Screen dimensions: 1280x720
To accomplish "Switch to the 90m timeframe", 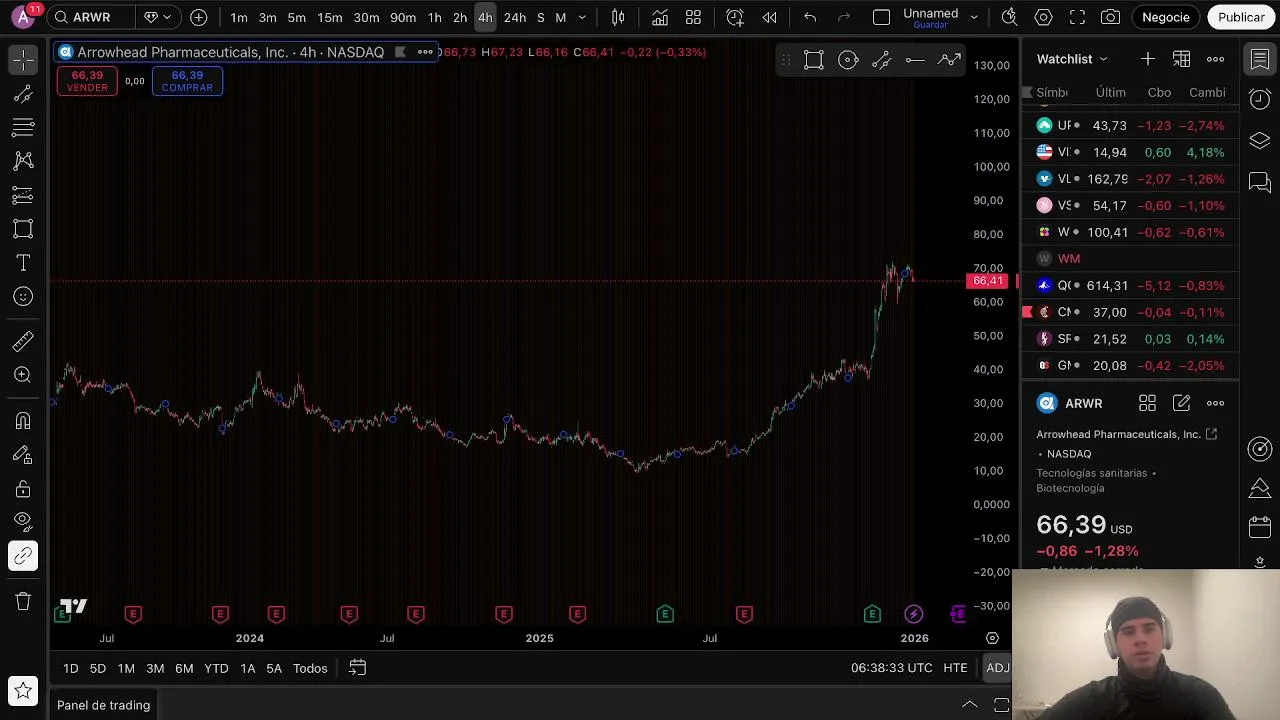I will [403, 17].
